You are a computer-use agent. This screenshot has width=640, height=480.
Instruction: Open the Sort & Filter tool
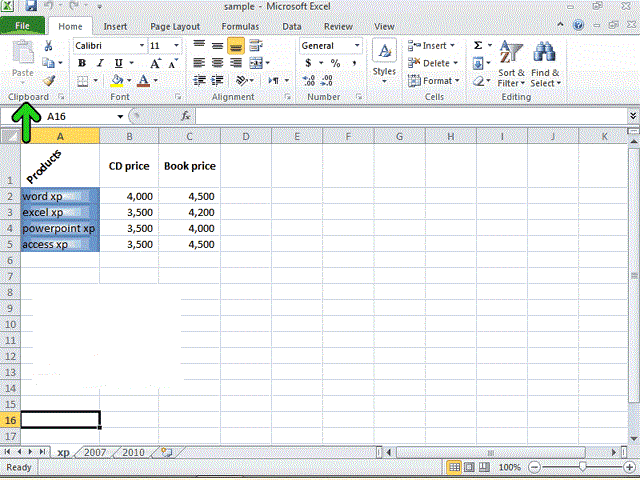(x=511, y=64)
